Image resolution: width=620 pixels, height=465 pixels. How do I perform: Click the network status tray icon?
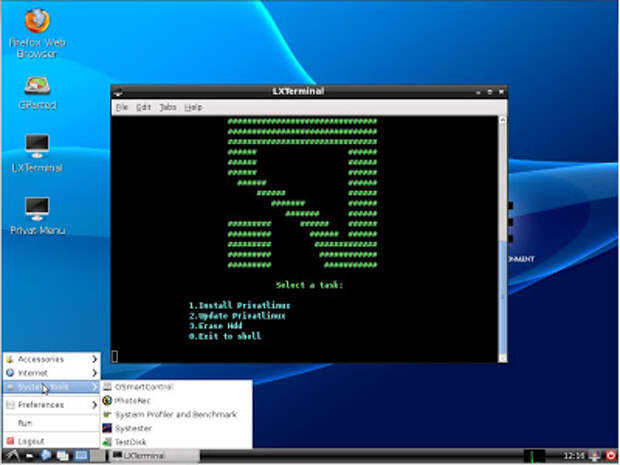[595, 456]
